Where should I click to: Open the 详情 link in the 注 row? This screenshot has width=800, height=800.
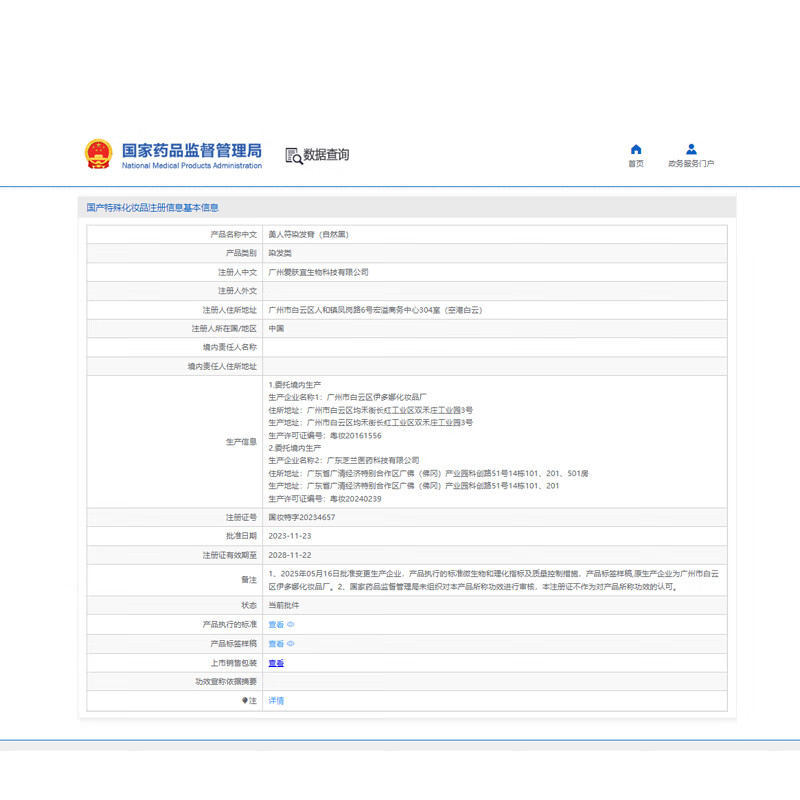point(276,701)
